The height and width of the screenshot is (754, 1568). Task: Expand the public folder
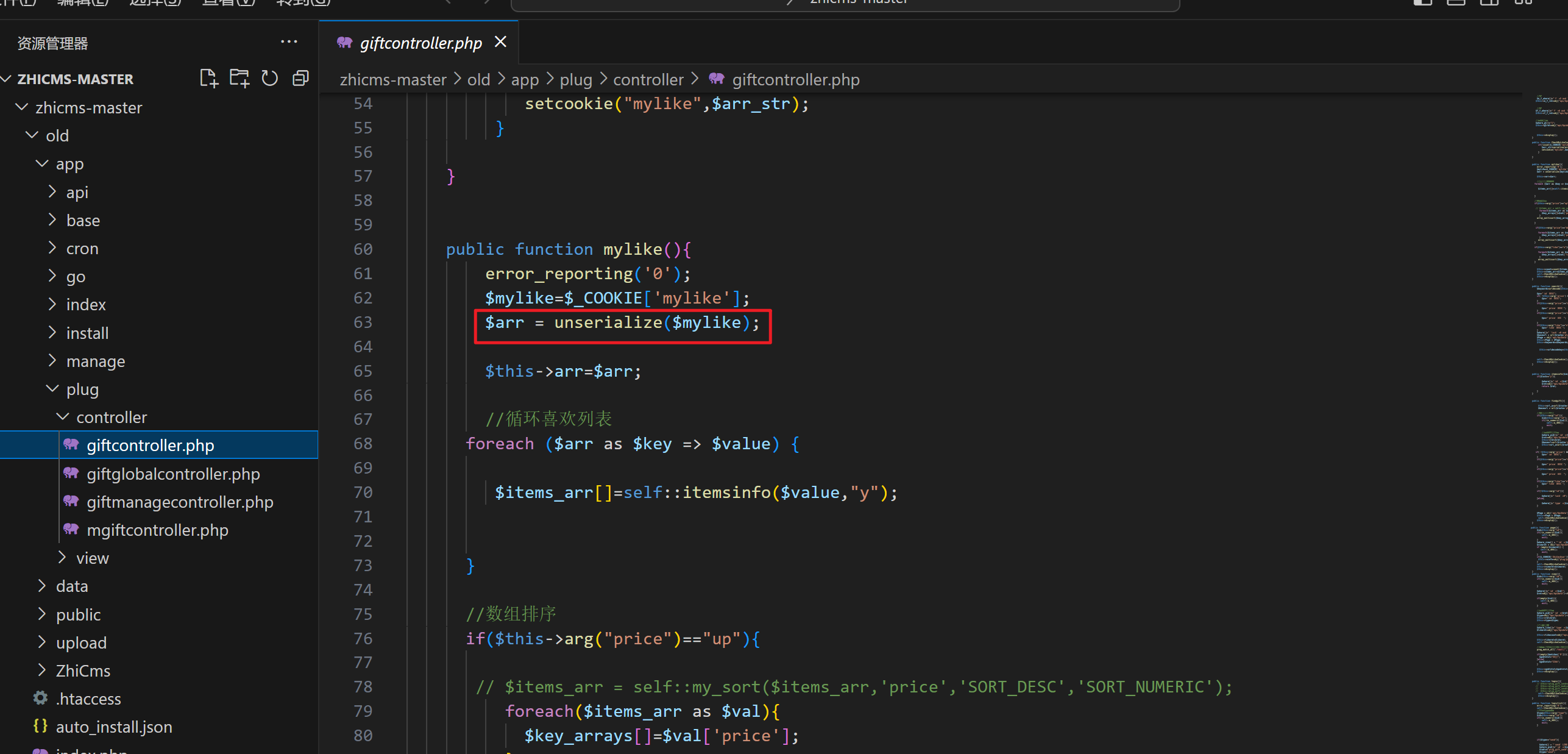[x=42, y=614]
